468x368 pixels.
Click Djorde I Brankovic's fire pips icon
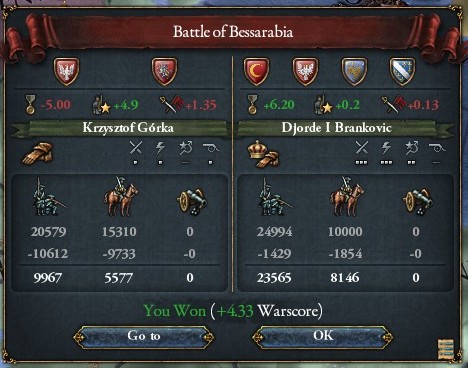coord(386,152)
